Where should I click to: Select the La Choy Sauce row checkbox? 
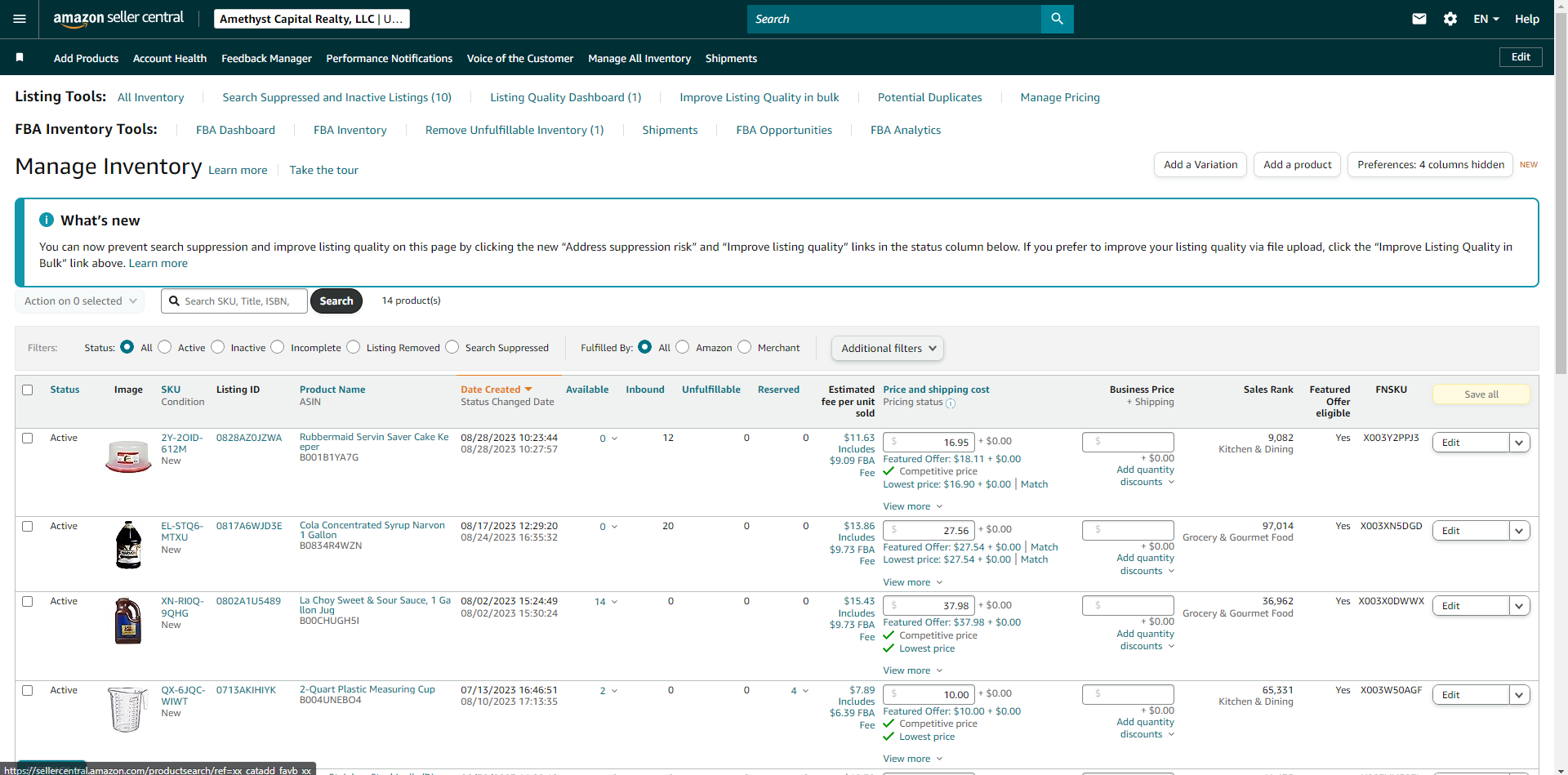(x=28, y=602)
